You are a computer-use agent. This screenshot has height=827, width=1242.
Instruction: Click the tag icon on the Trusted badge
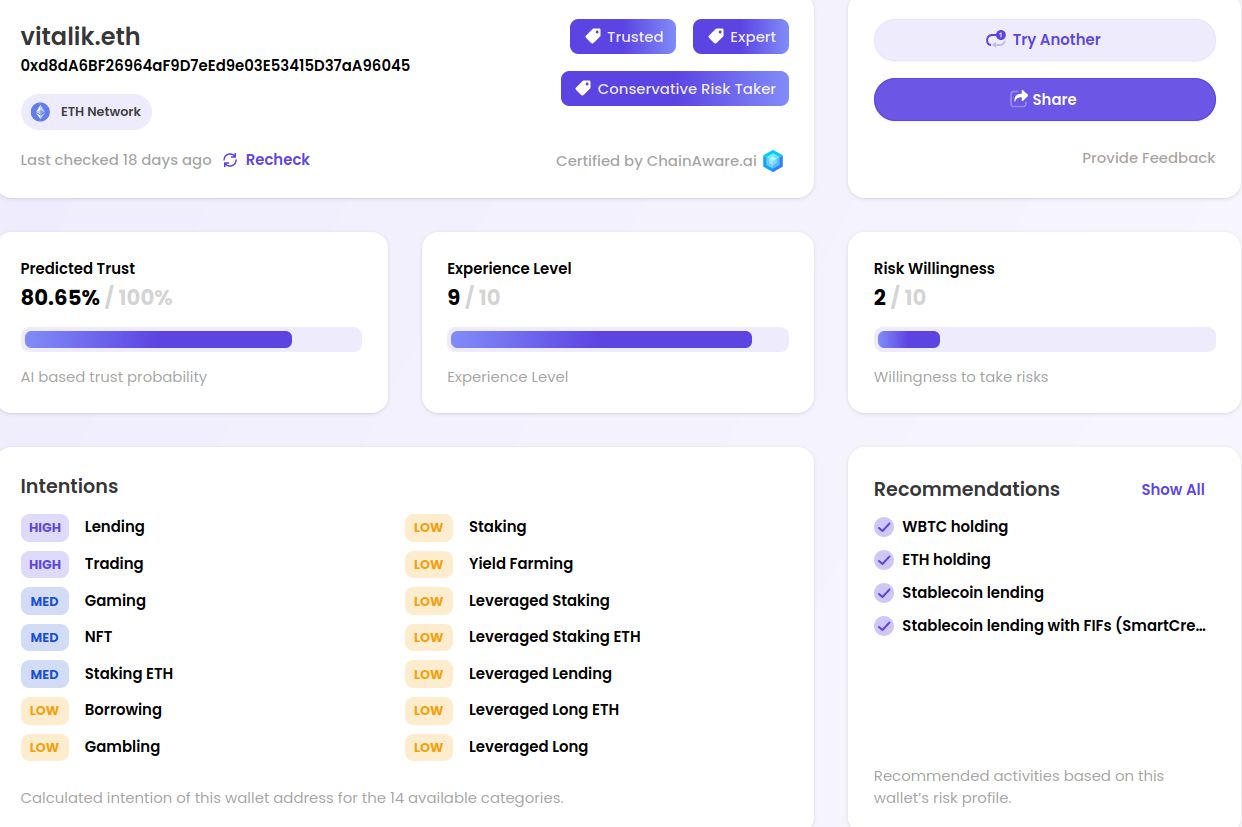tap(593, 37)
